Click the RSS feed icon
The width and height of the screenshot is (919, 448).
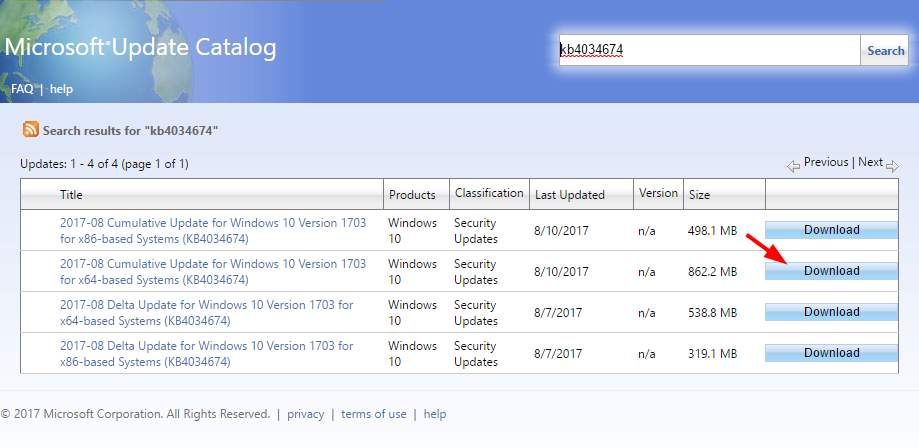click(x=30, y=130)
